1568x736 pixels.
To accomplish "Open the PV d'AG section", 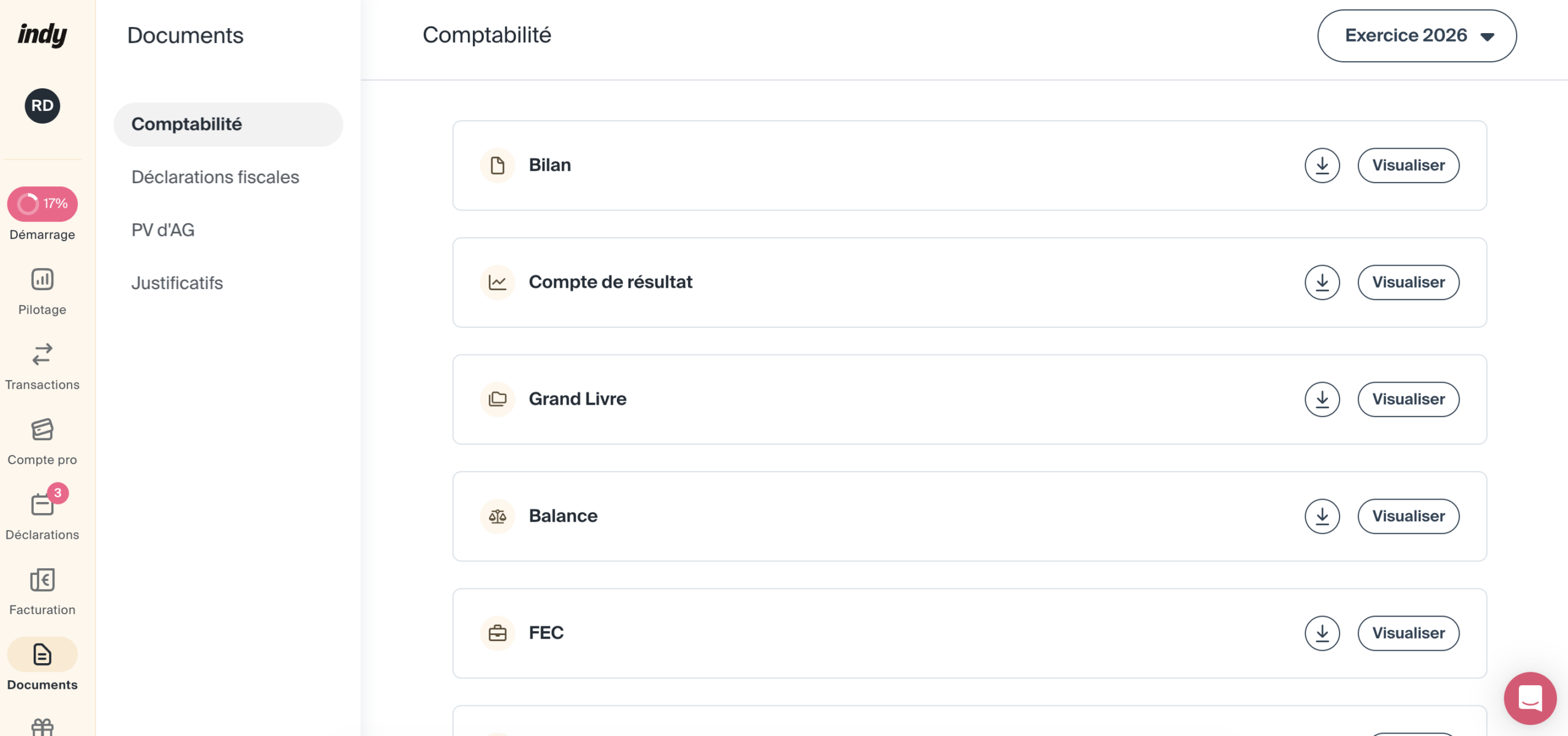I will click(x=162, y=230).
